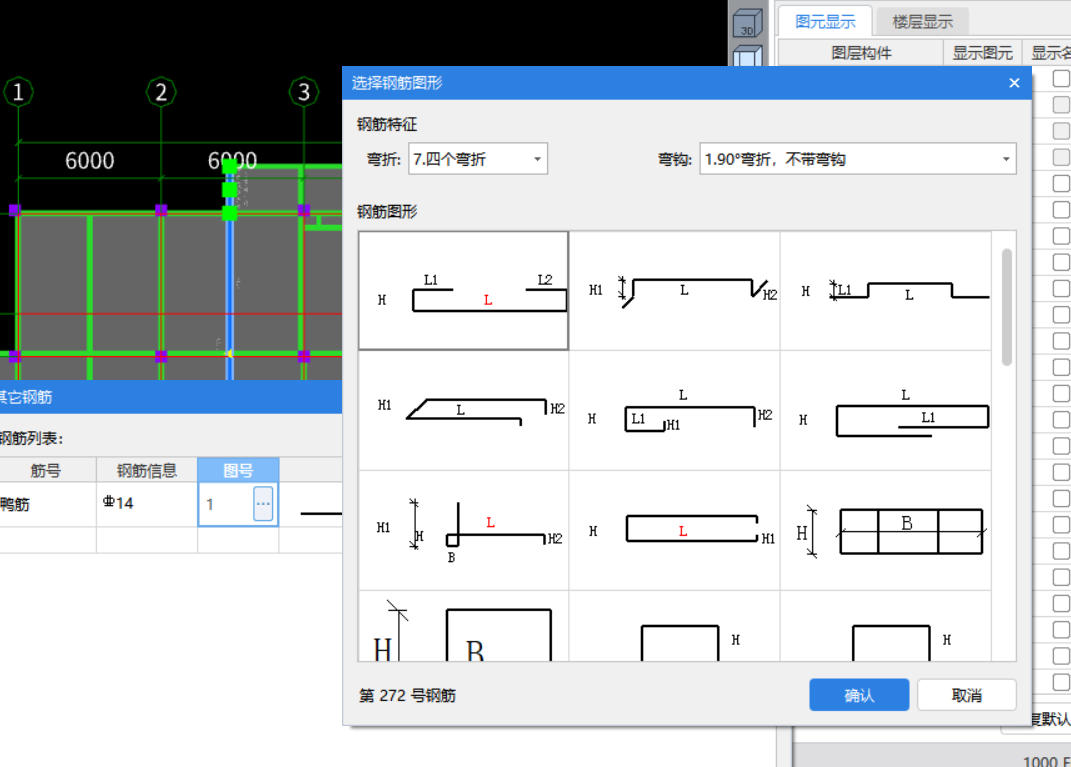Click axis bubble number 1

pyautogui.click(x=18, y=92)
